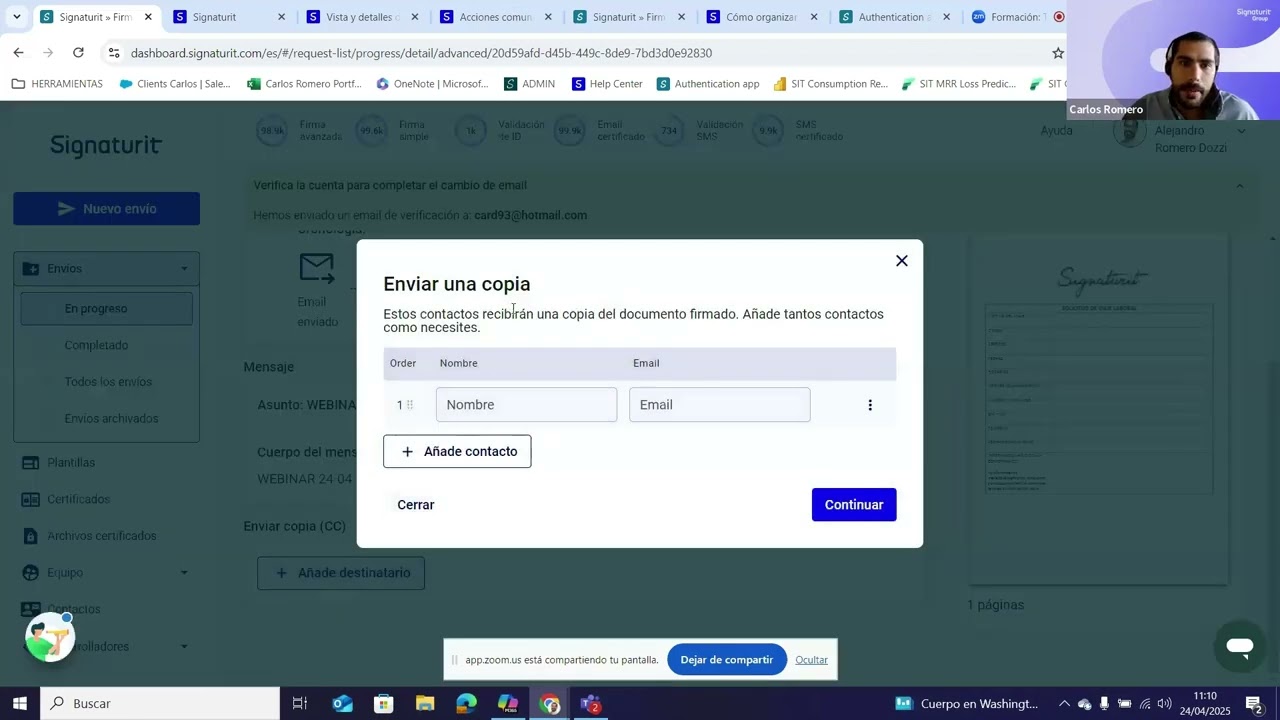Close the Enviar una copia dialog

[901, 261]
